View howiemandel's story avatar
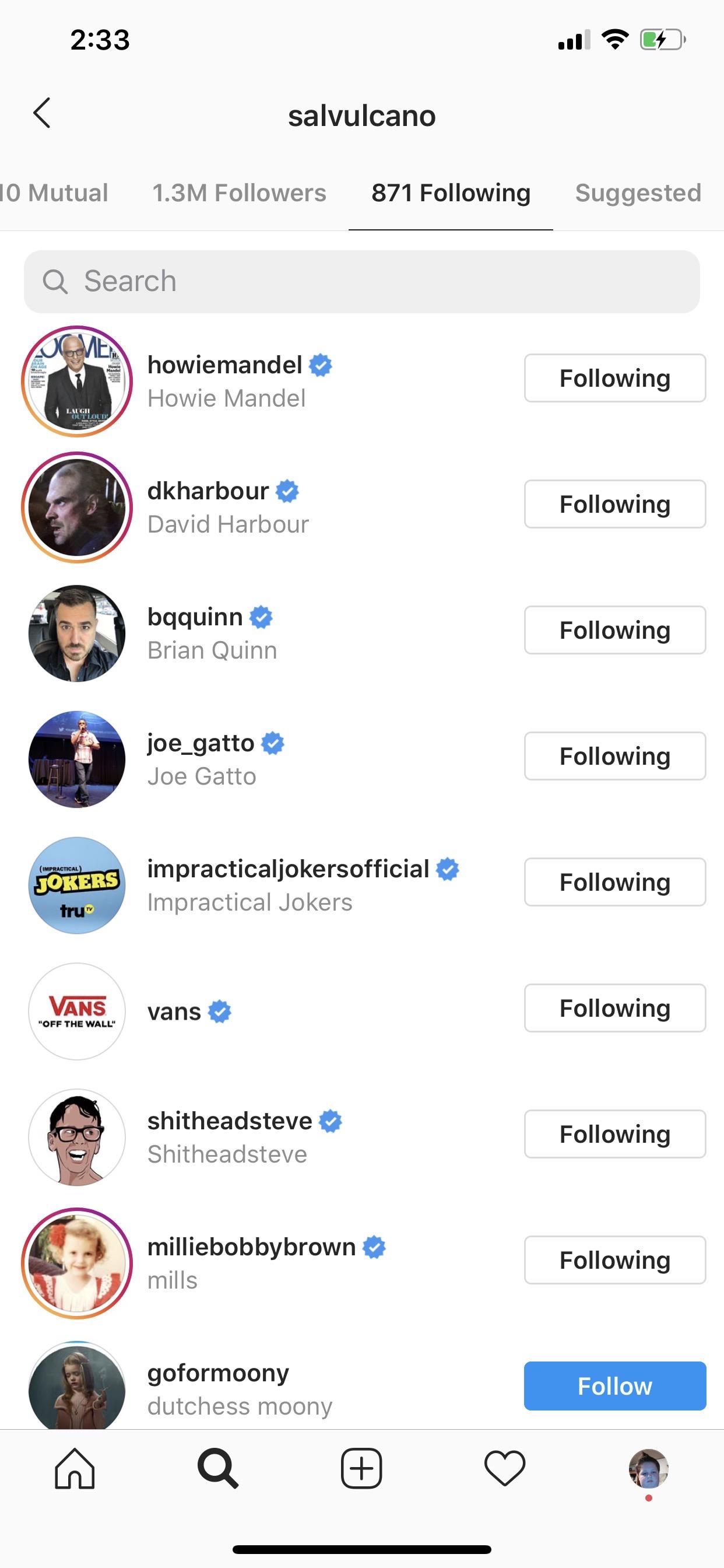724x1568 pixels. click(78, 381)
